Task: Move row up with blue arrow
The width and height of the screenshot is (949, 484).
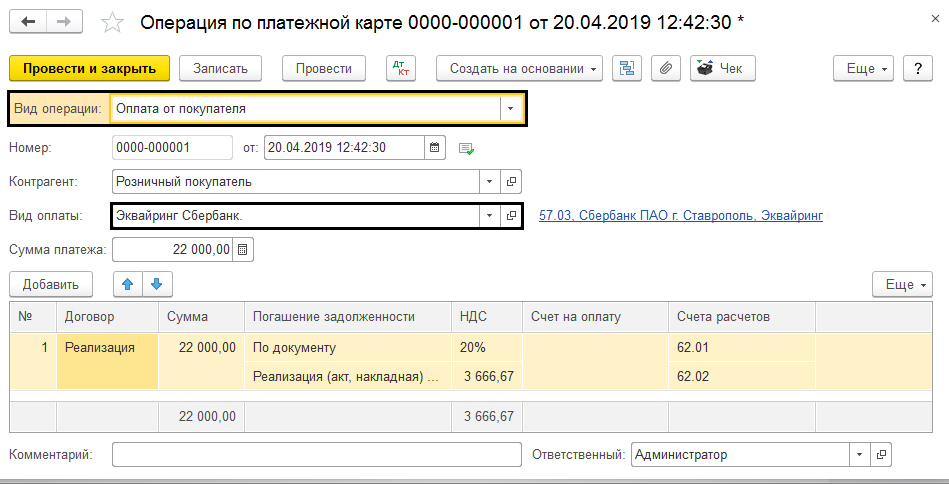Action: pos(128,284)
